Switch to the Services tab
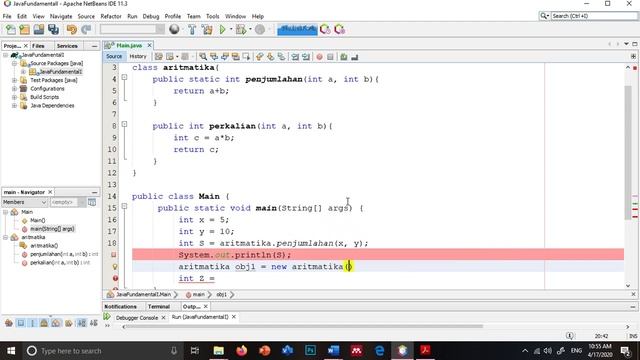This screenshot has height=360, width=640. tap(67, 46)
